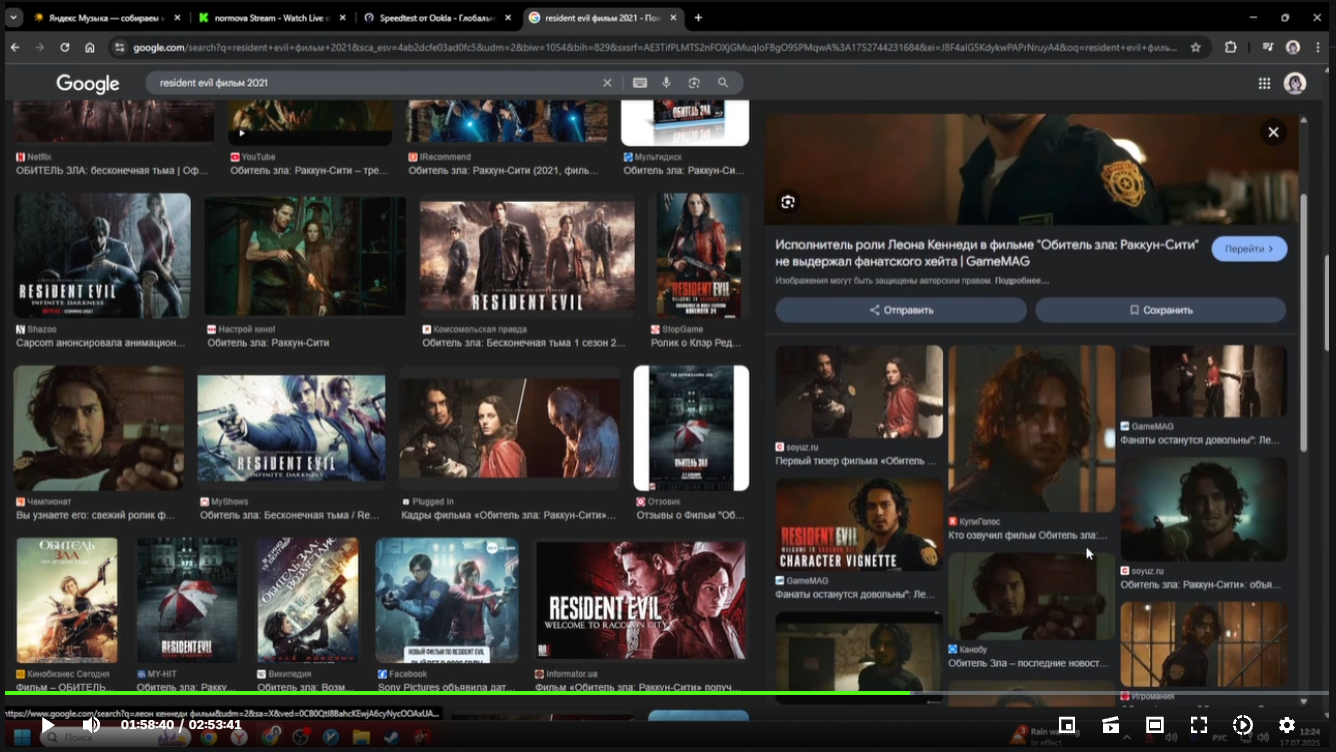Click the IRecommend result caption
Image resolution: width=1336 pixels, height=752 pixels.
pos(503,171)
